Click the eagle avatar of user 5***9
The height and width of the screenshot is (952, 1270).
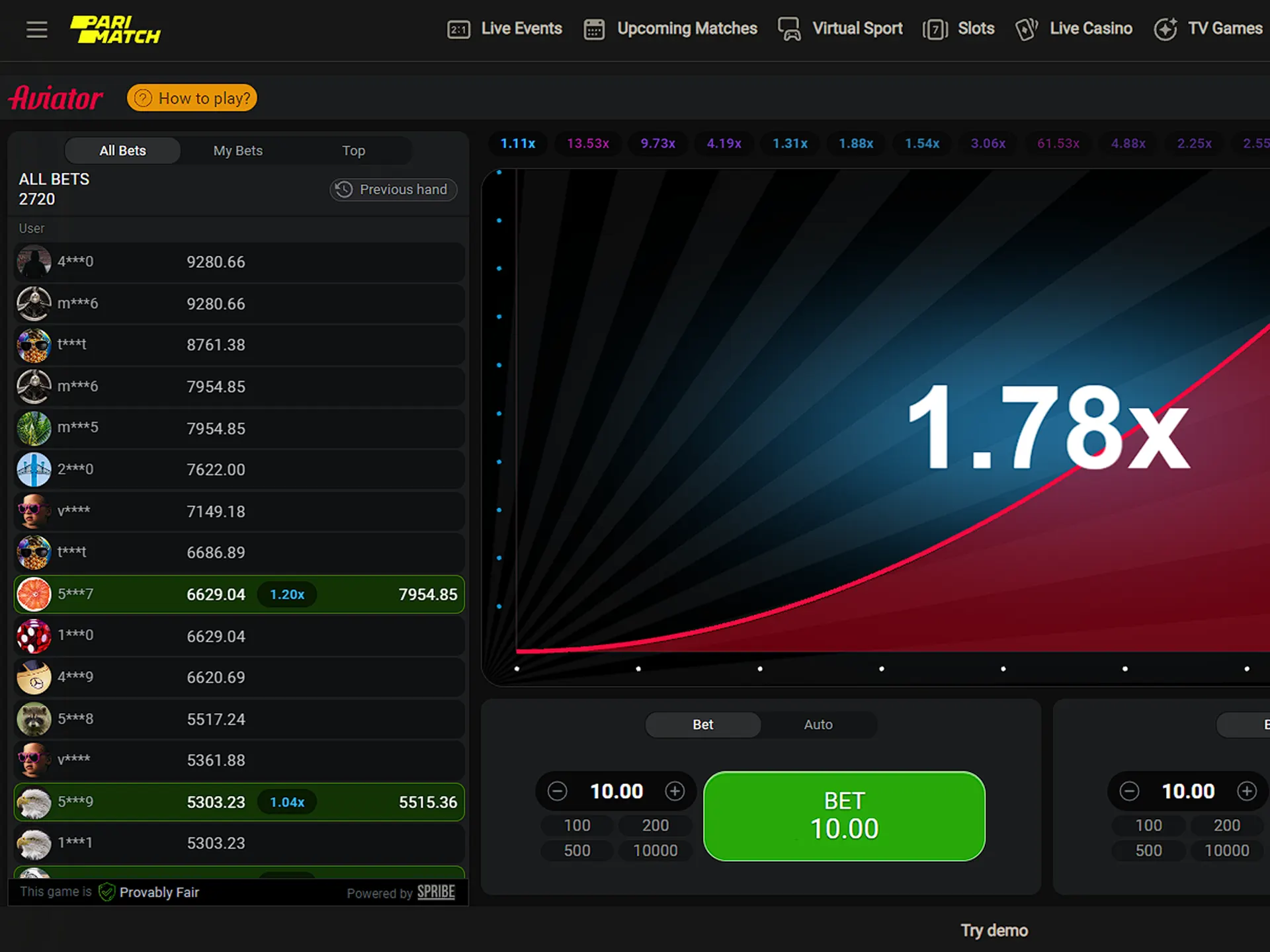point(34,802)
